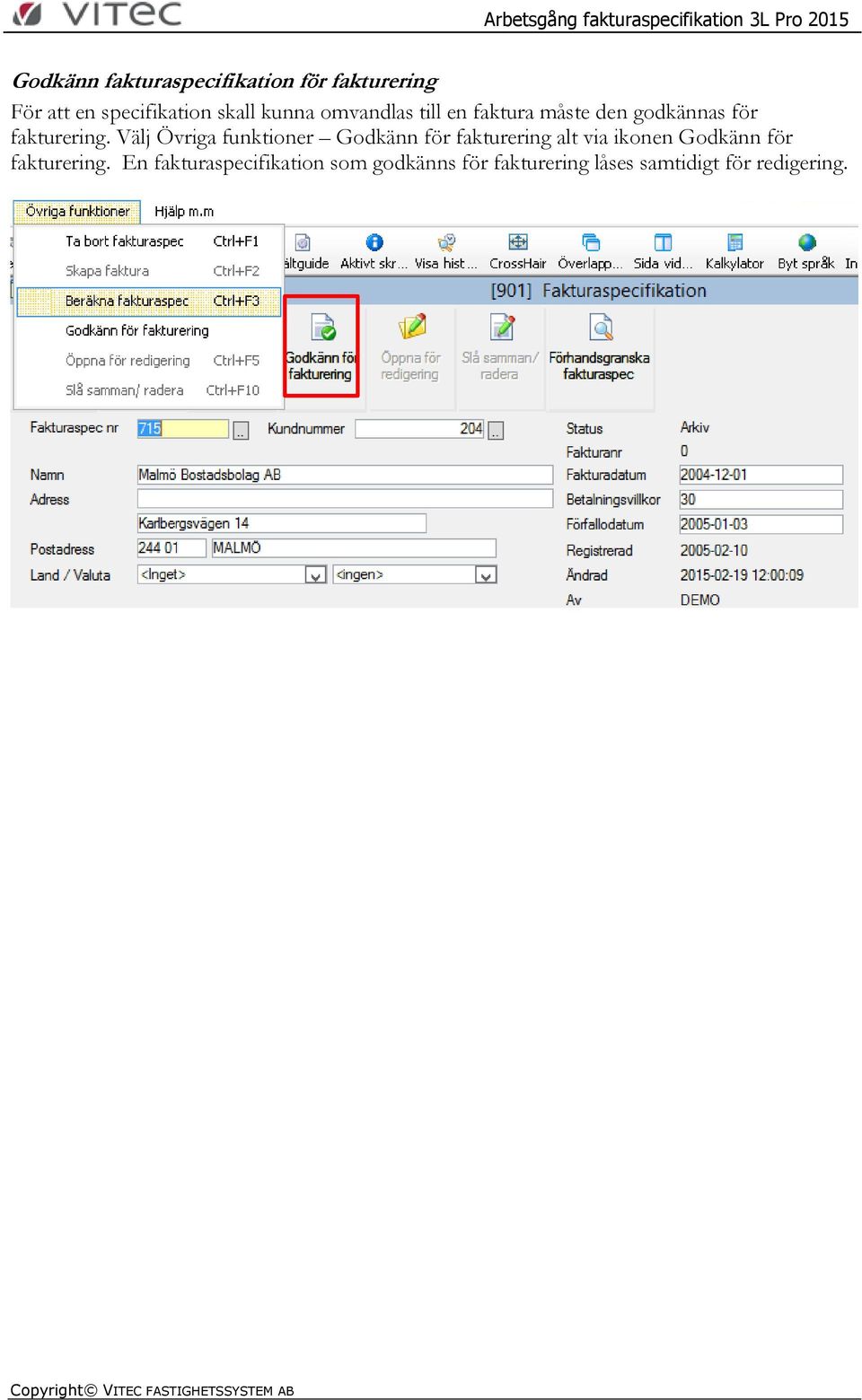Viewport: 862px width, 1400px height.
Task: Focus the Fakturaspec nr field containing 715
Action: click(x=183, y=429)
